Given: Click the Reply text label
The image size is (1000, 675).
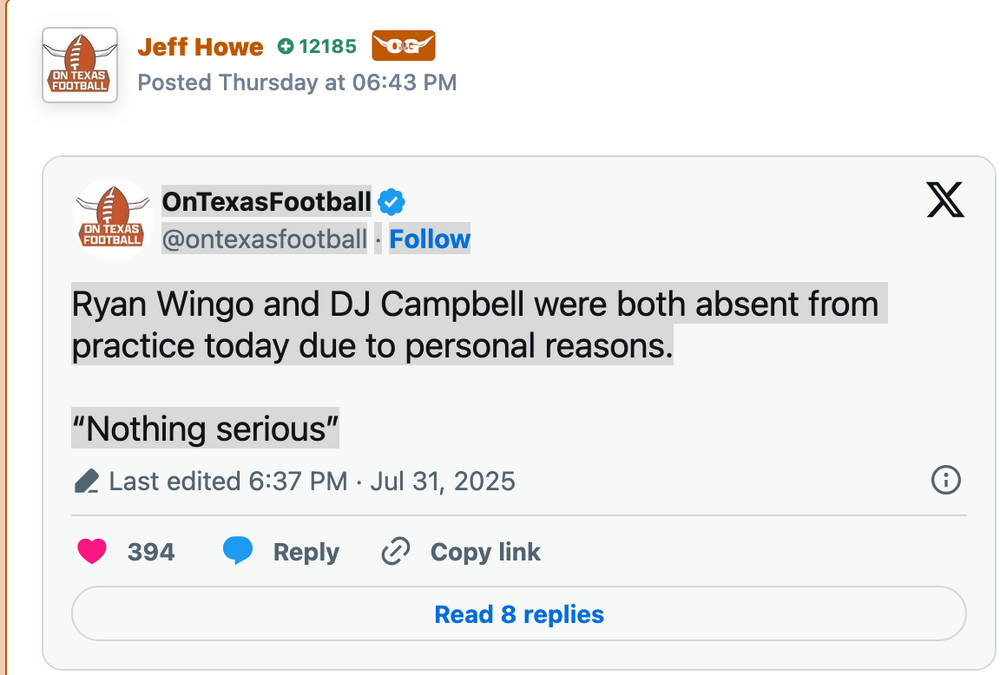Looking at the screenshot, I should (x=306, y=552).
